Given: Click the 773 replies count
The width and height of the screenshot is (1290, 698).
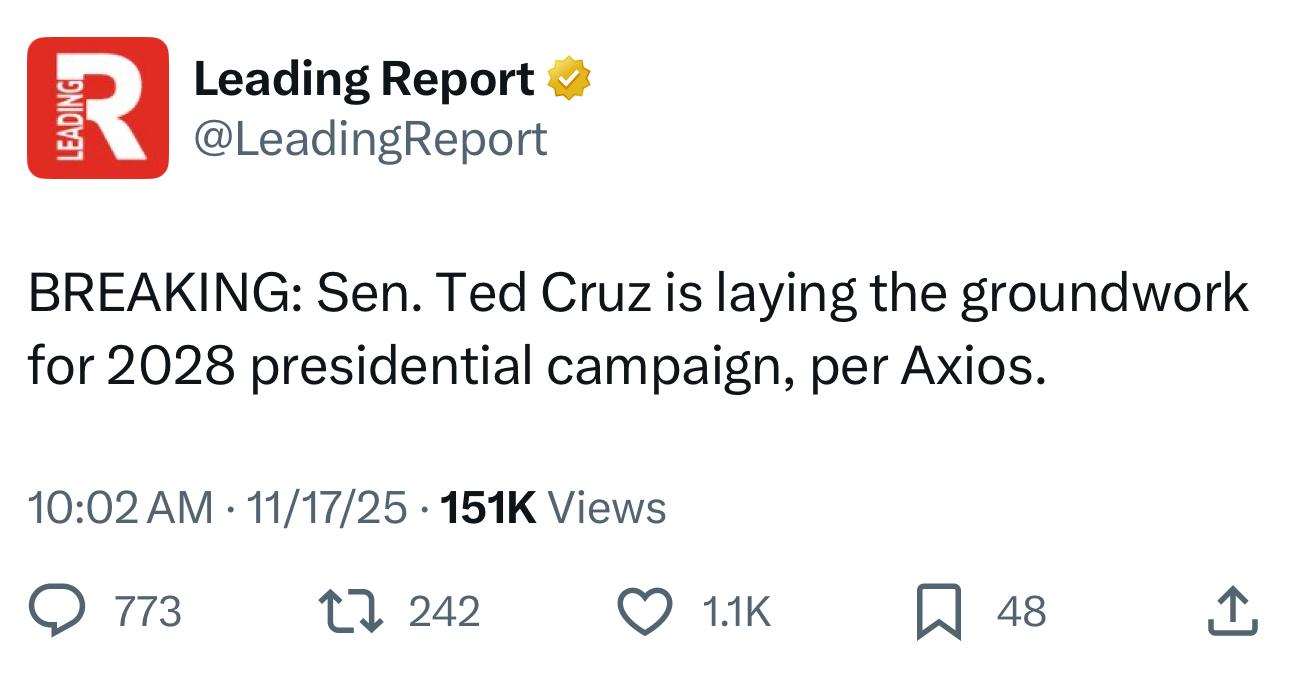Looking at the screenshot, I should pos(149,612).
